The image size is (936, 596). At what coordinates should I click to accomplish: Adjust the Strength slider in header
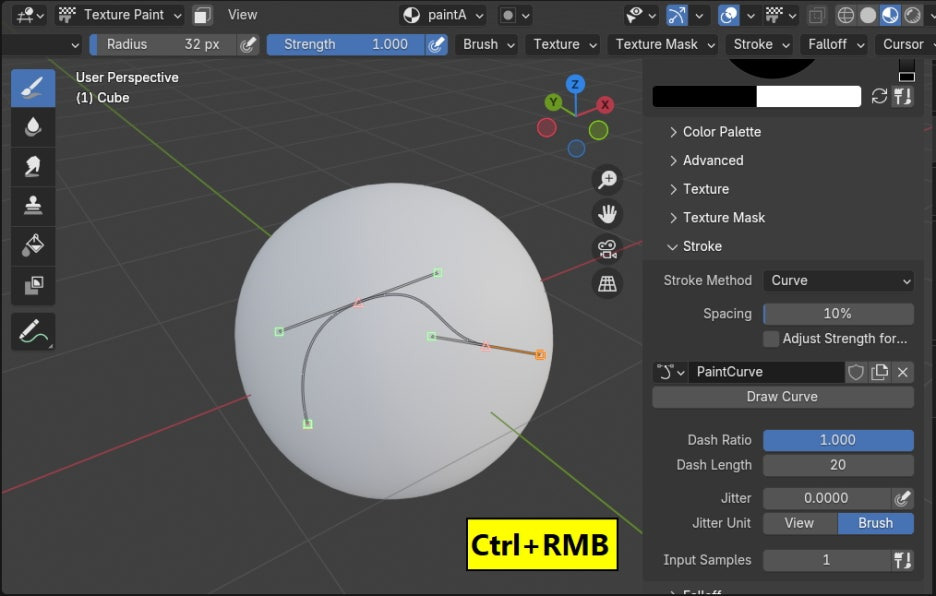tap(346, 44)
